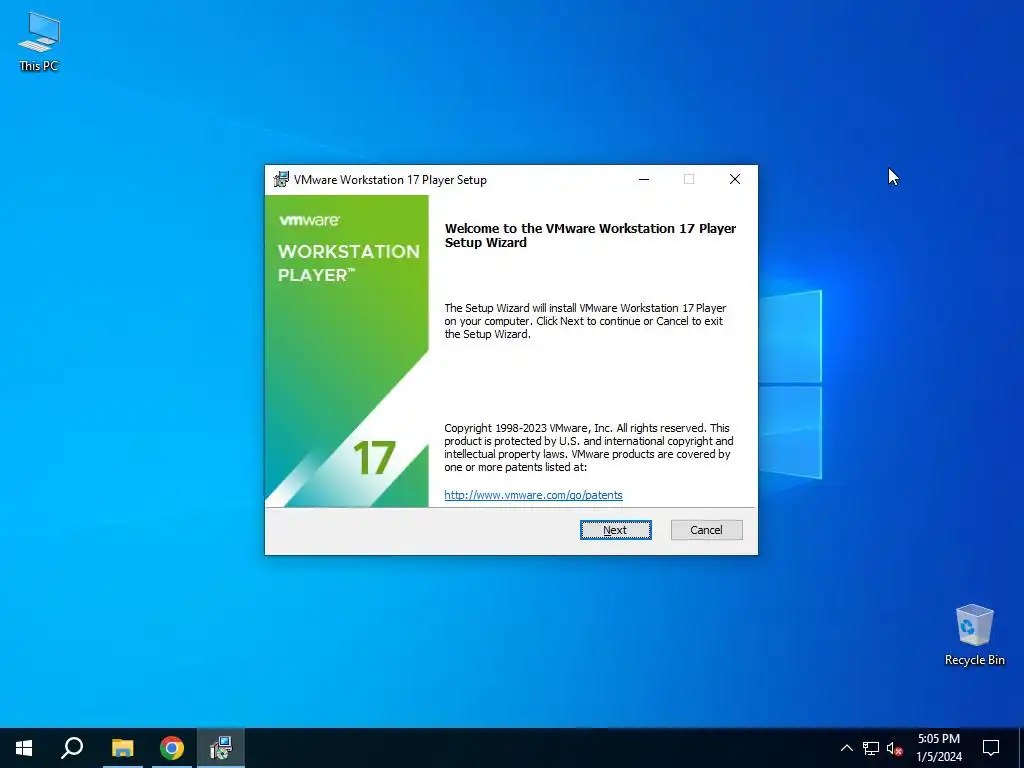
Task: Open the vmware.com patents link
Action: [533, 495]
